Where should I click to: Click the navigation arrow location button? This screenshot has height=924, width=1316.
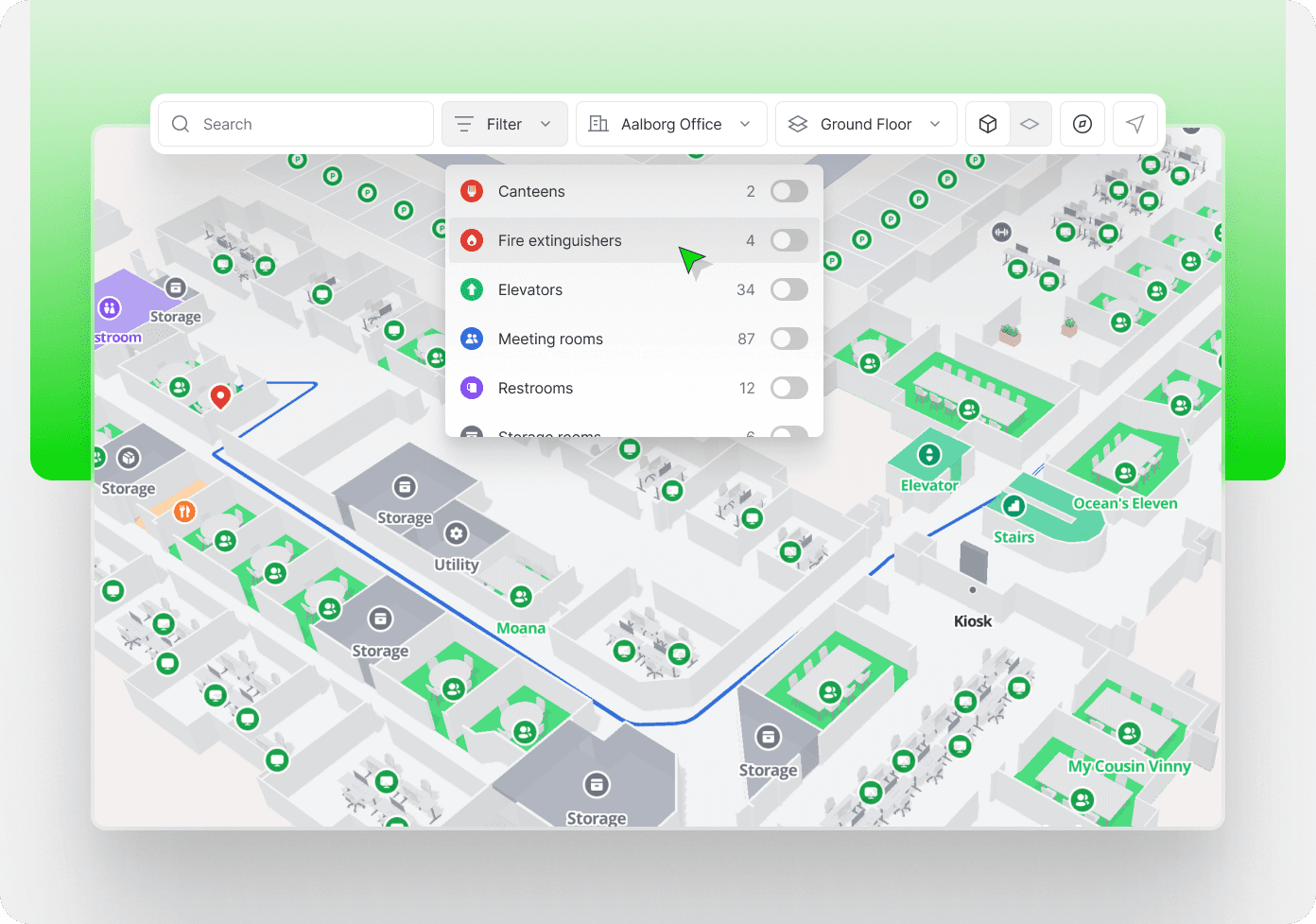point(1135,124)
